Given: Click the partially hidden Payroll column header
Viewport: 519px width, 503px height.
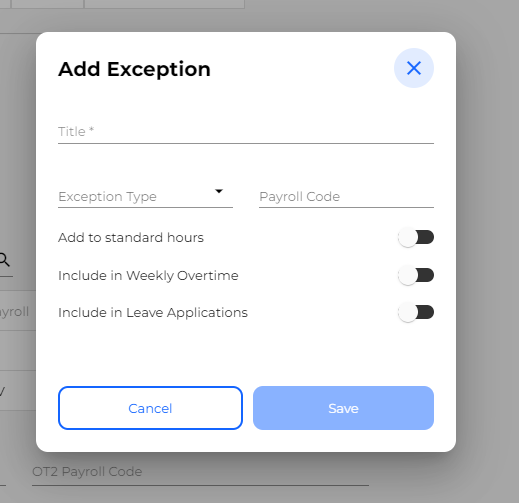Looking at the screenshot, I should click(x=14, y=312).
